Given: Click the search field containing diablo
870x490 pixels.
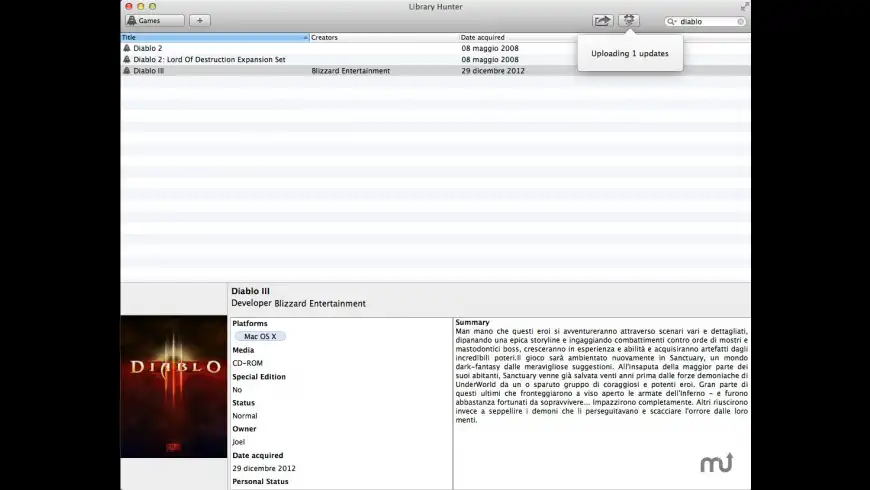Looking at the screenshot, I should pos(705,21).
